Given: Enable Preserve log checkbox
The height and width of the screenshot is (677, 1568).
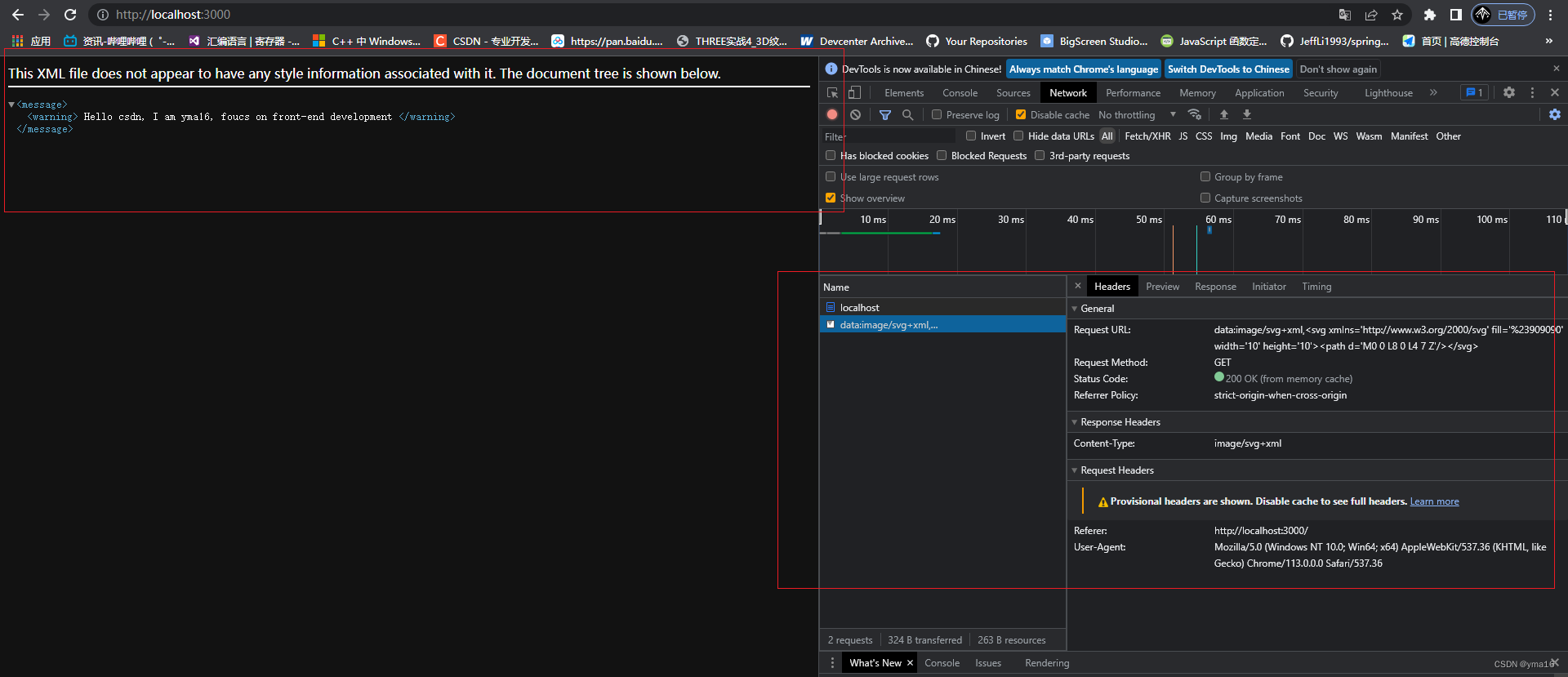Looking at the screenshot, I should 937,114.
